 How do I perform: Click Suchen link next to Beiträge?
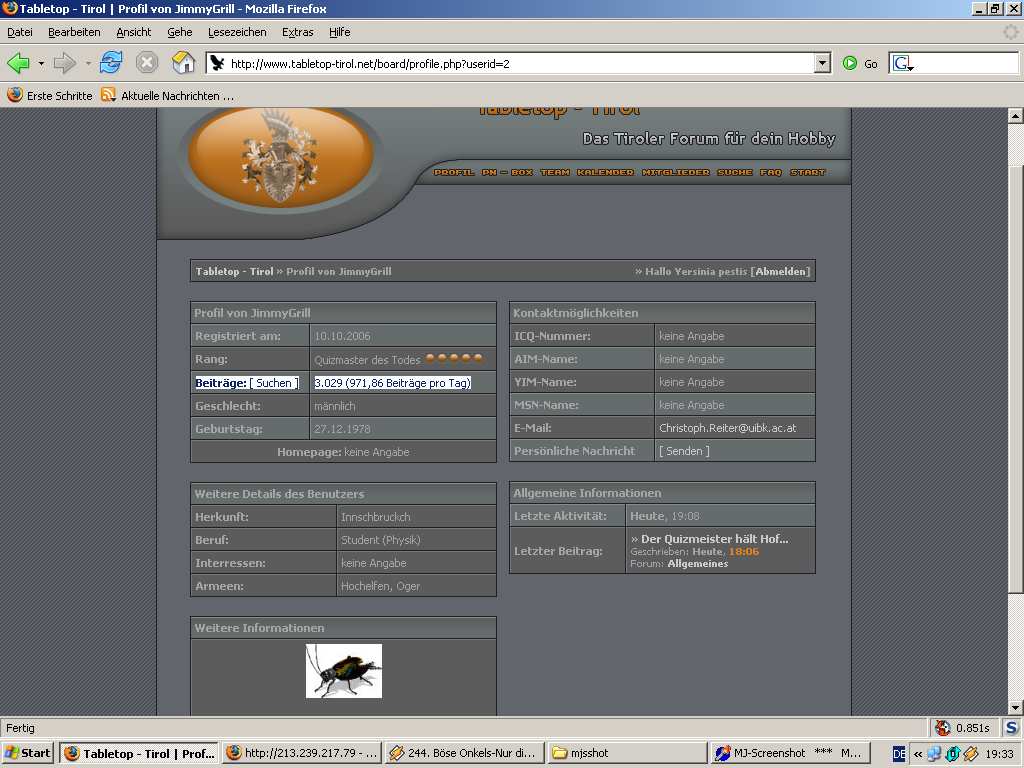coord(274,383)
